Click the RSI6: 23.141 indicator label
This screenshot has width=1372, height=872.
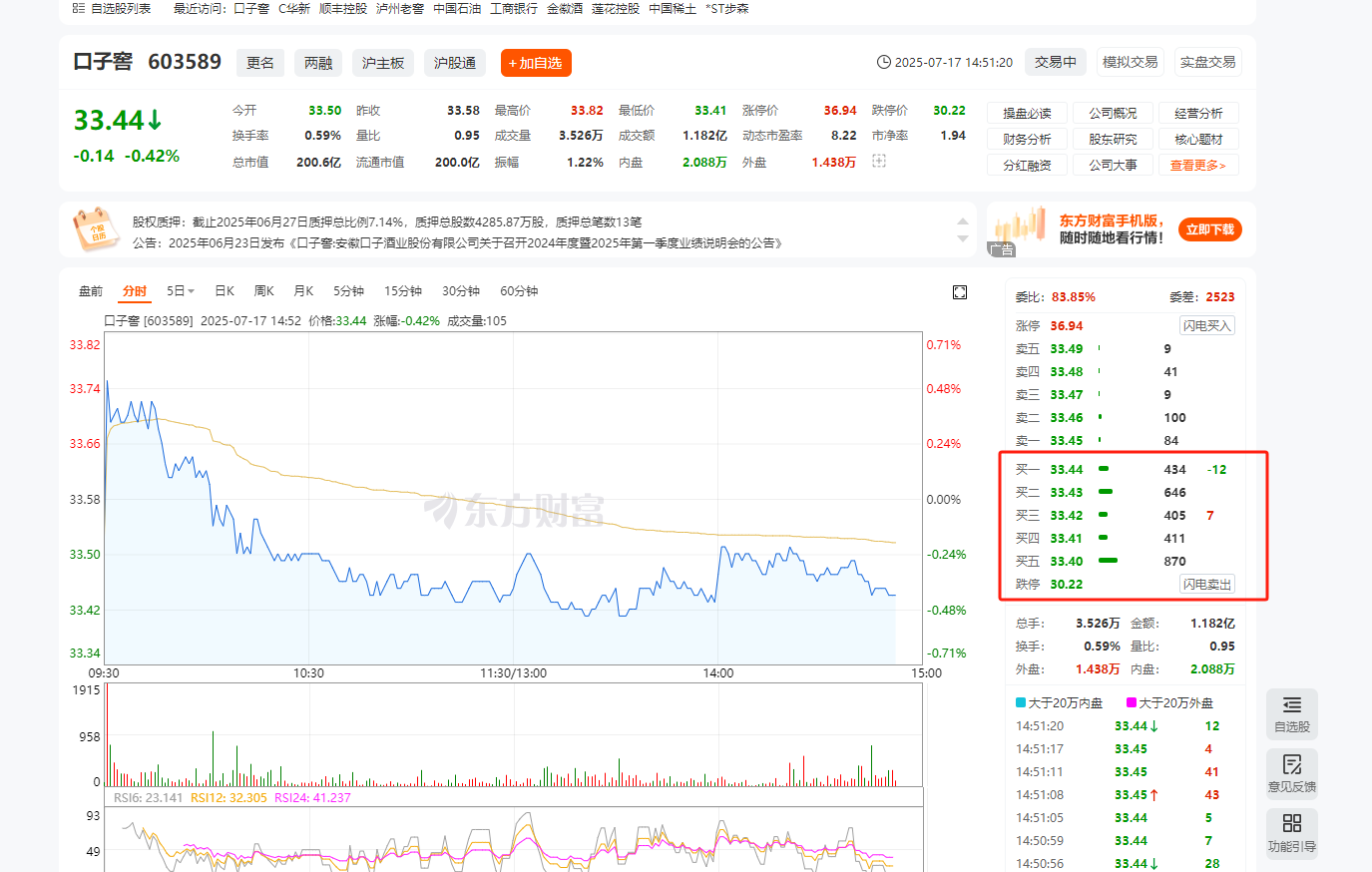click(148, 797)
